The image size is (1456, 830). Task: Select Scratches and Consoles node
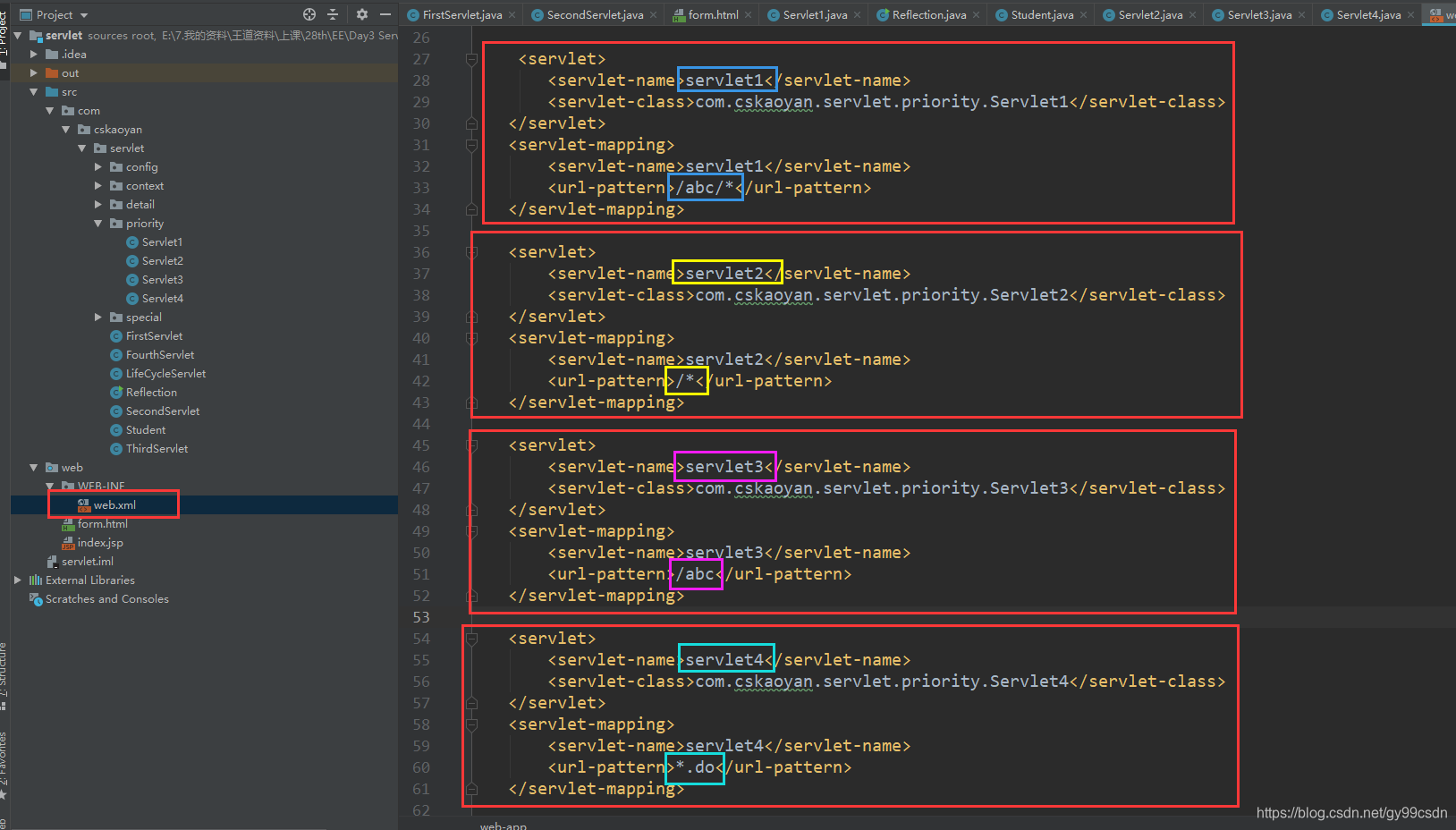pos(106,599)
